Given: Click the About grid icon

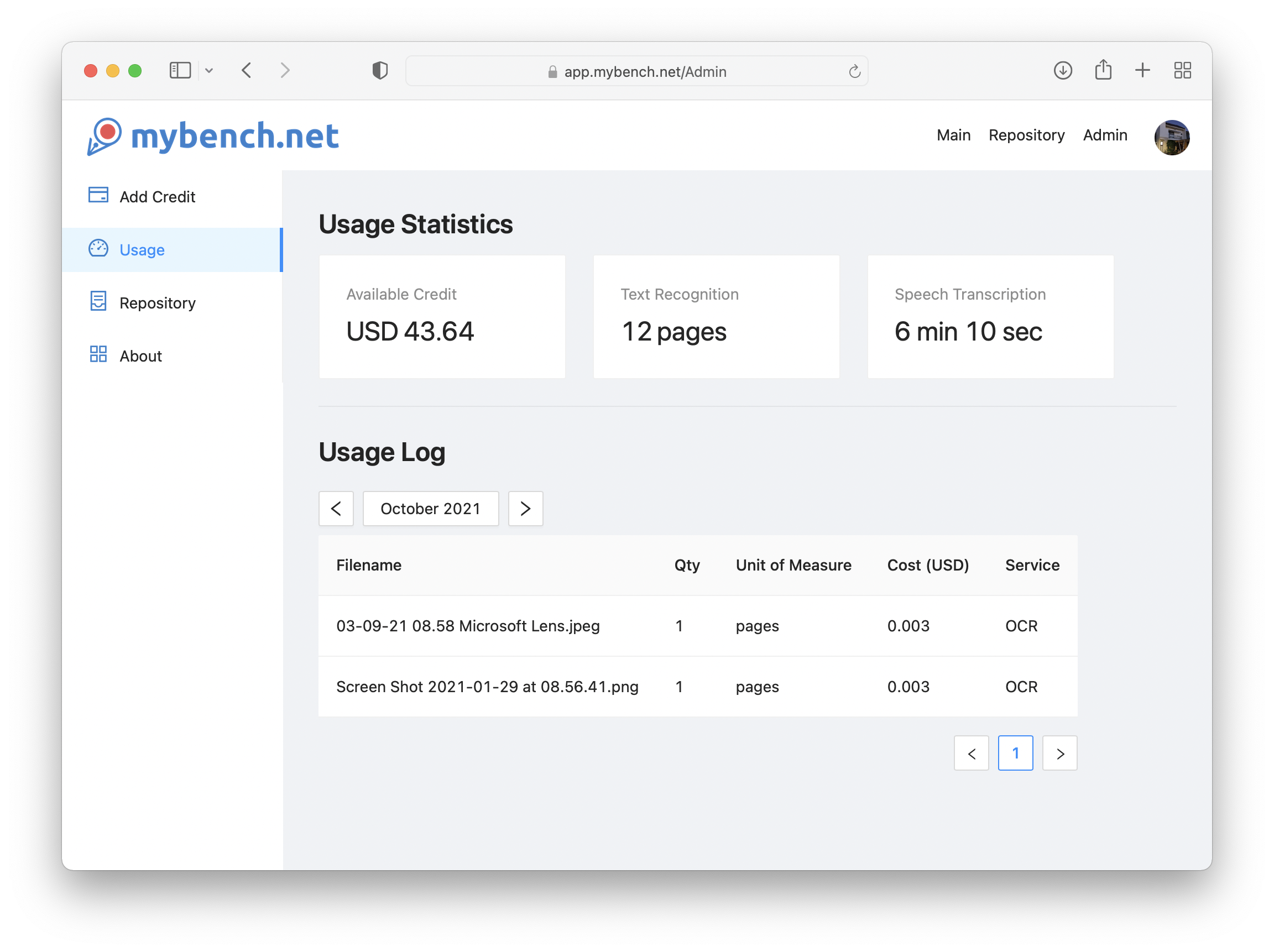Looking at the screenshot, I should 98,355.
